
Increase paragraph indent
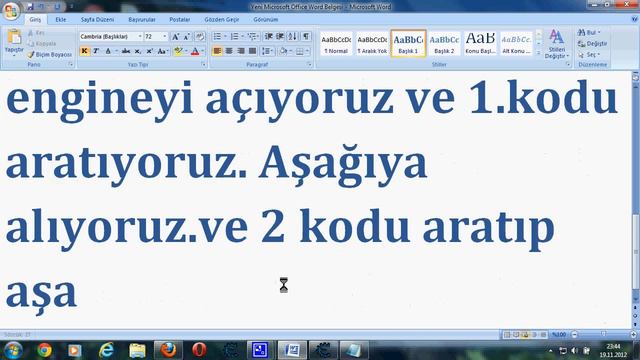point(280,37)
